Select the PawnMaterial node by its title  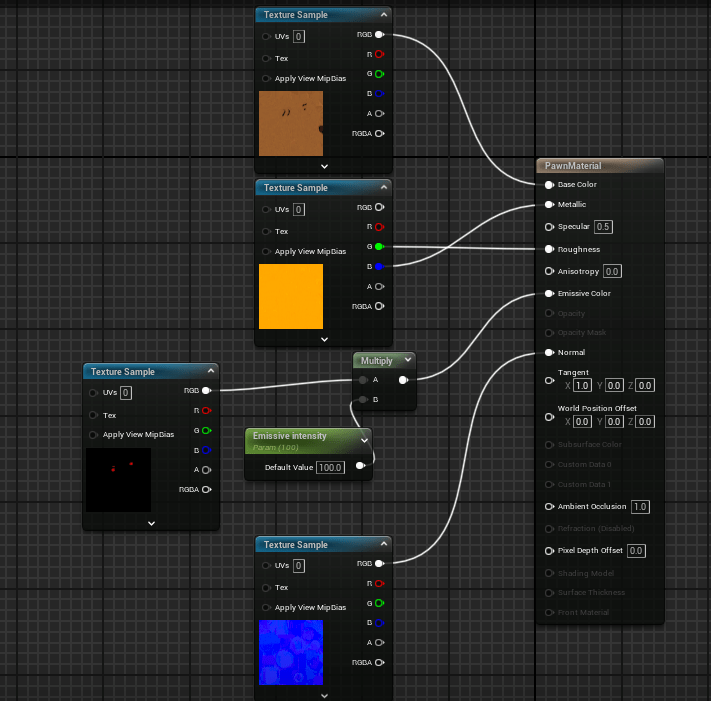(x=573, y=166)
